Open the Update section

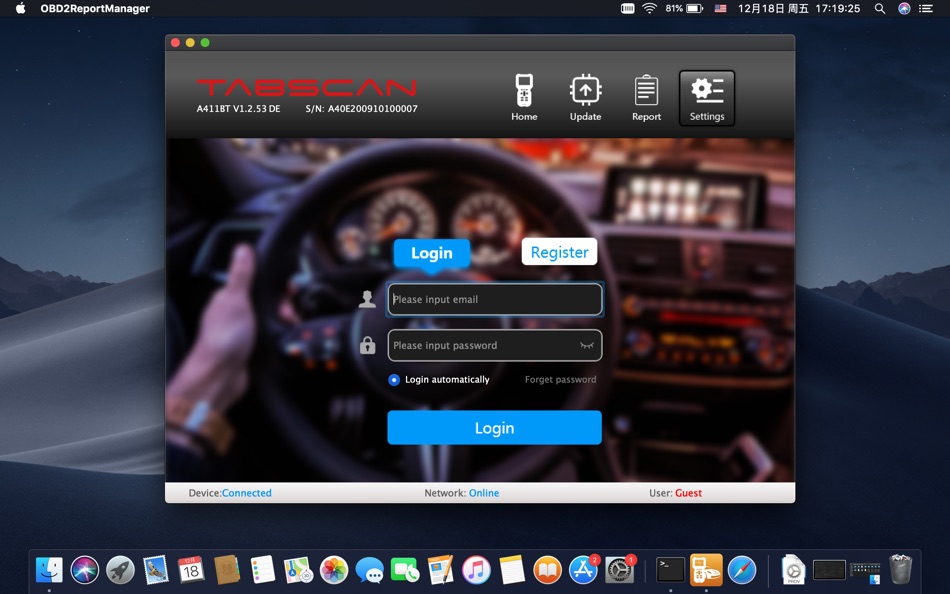(585, 98)
